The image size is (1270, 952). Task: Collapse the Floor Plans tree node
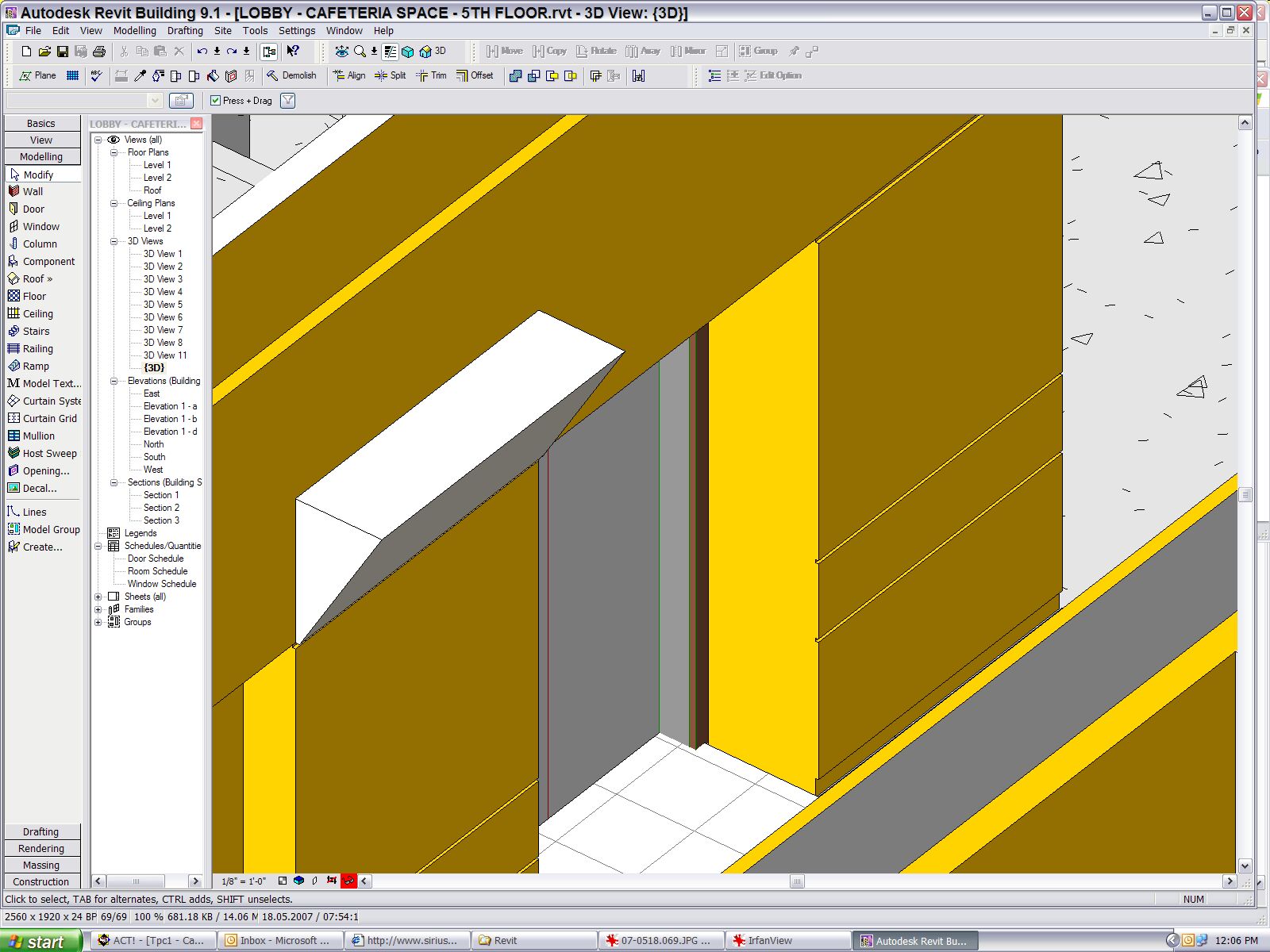pyautogui.click(x=114, y=152)
